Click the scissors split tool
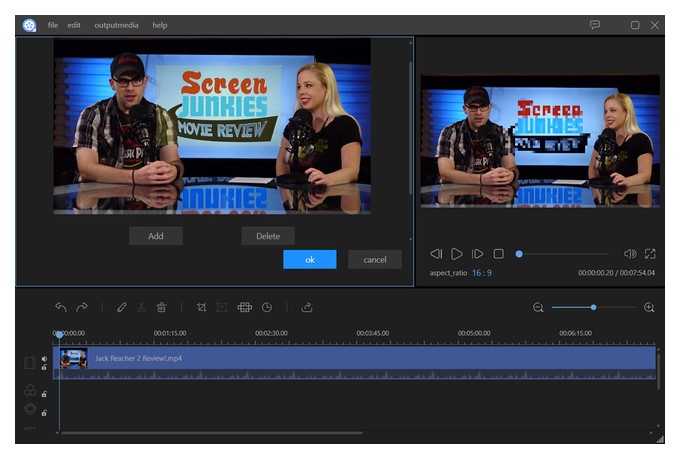 (141, 308)
